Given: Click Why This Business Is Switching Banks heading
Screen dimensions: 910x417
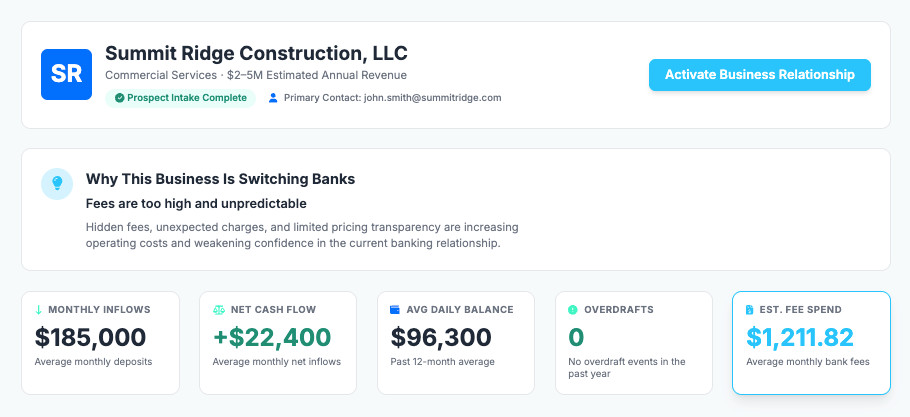Looking at the screenshot, I should tap(220, 180).
